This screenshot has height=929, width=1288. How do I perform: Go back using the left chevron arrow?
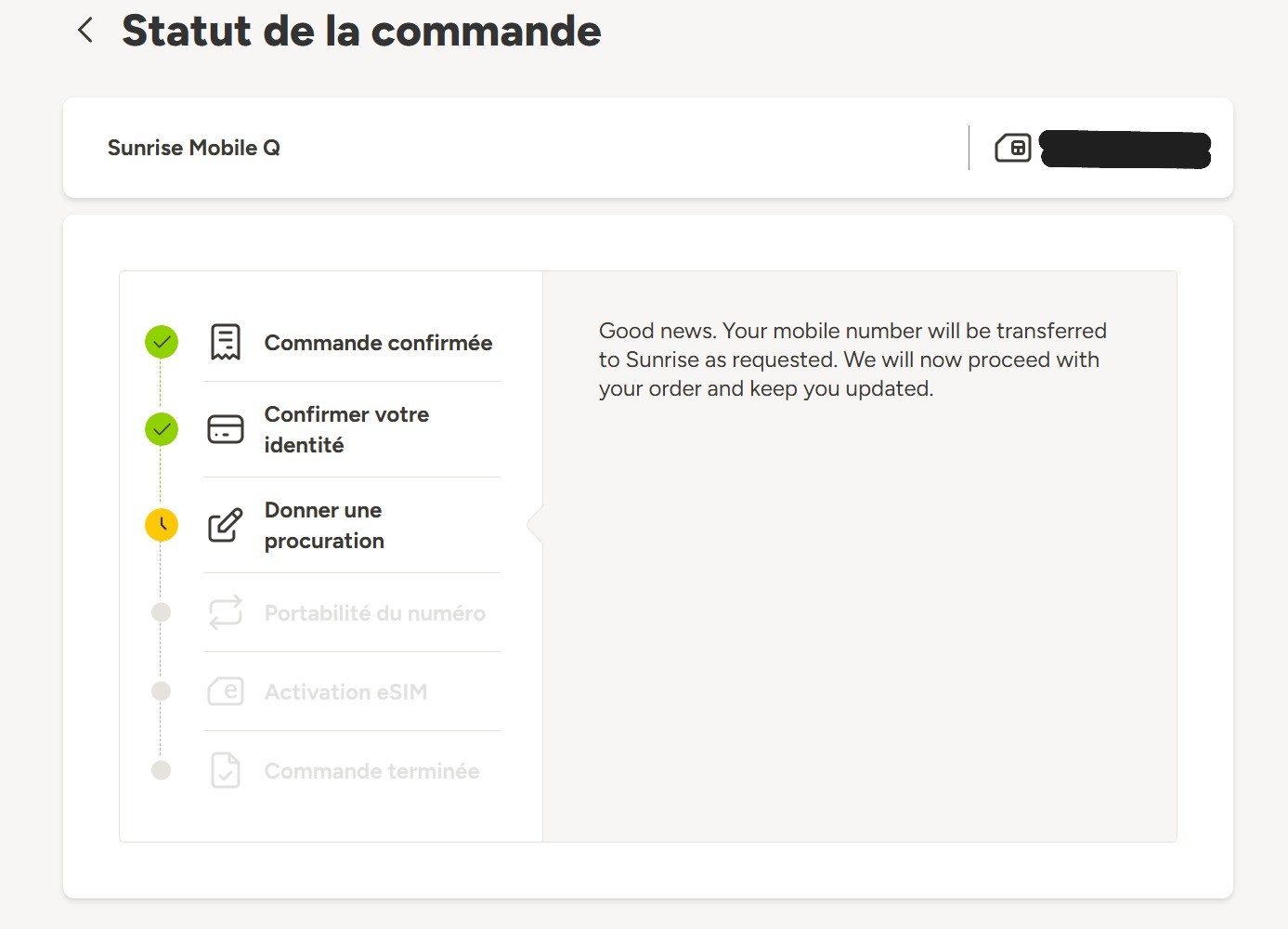click(x=85, y=30)
